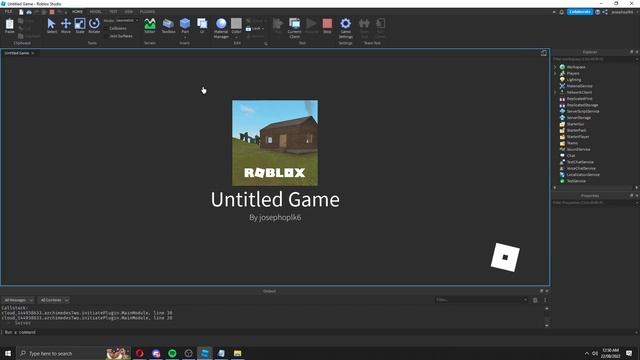Screen dimensions: 640x360
Task: Click the Collaborate button
Action: coord(580,12)
